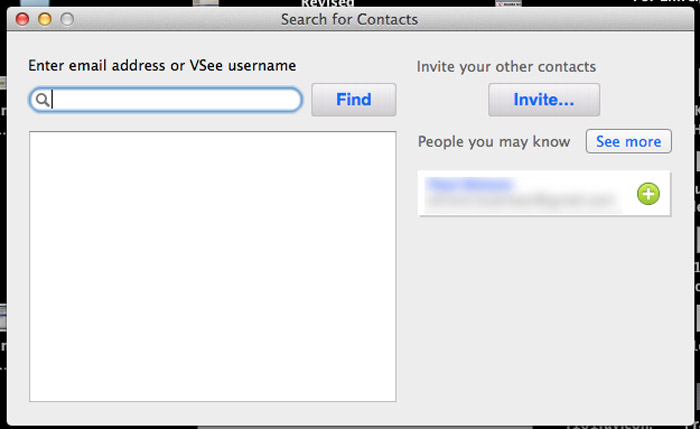Click blank panel area below suggested contact

(544, 312)
